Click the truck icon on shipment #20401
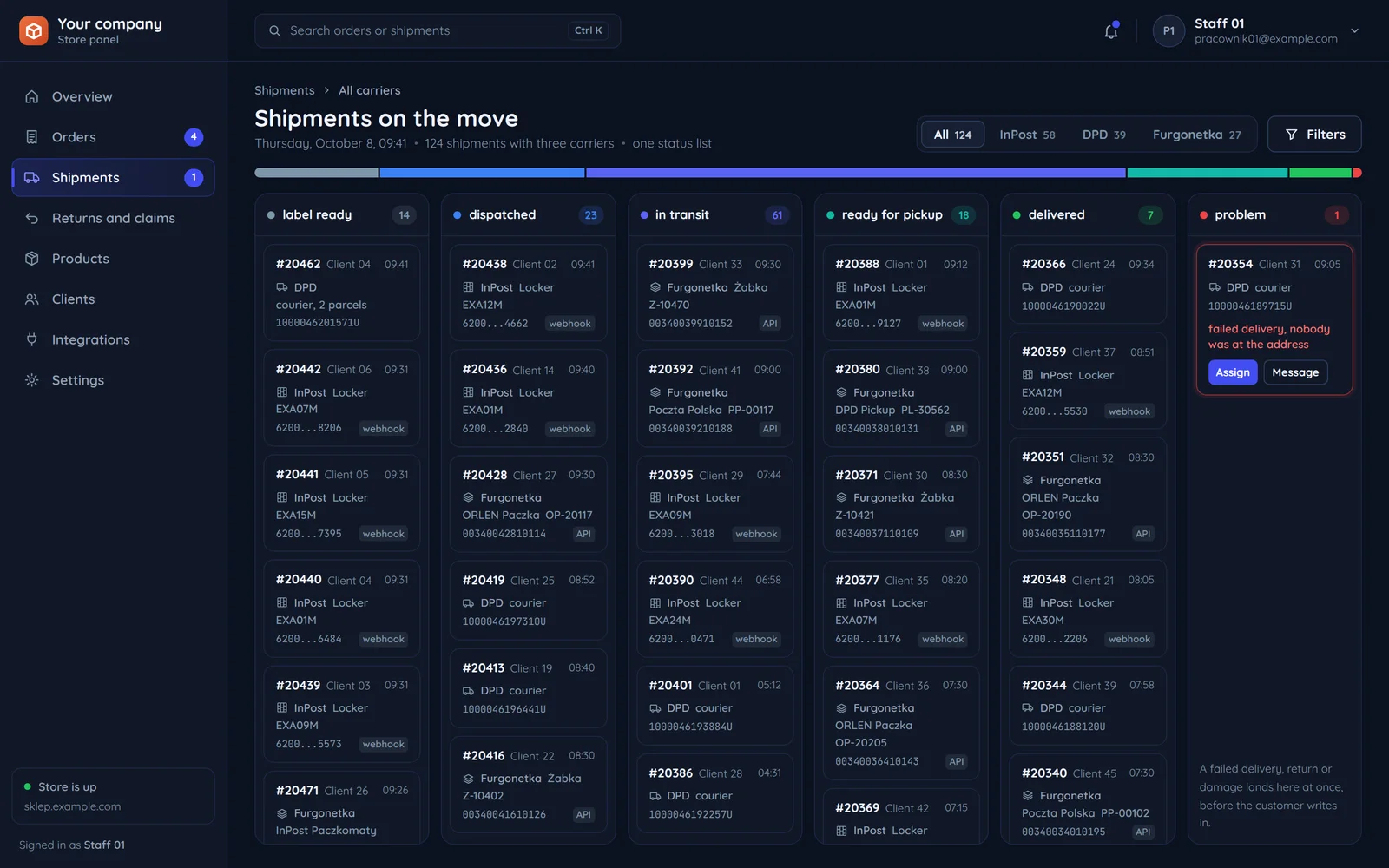This screenshot has height=868, width=1389. click(655, 708)
